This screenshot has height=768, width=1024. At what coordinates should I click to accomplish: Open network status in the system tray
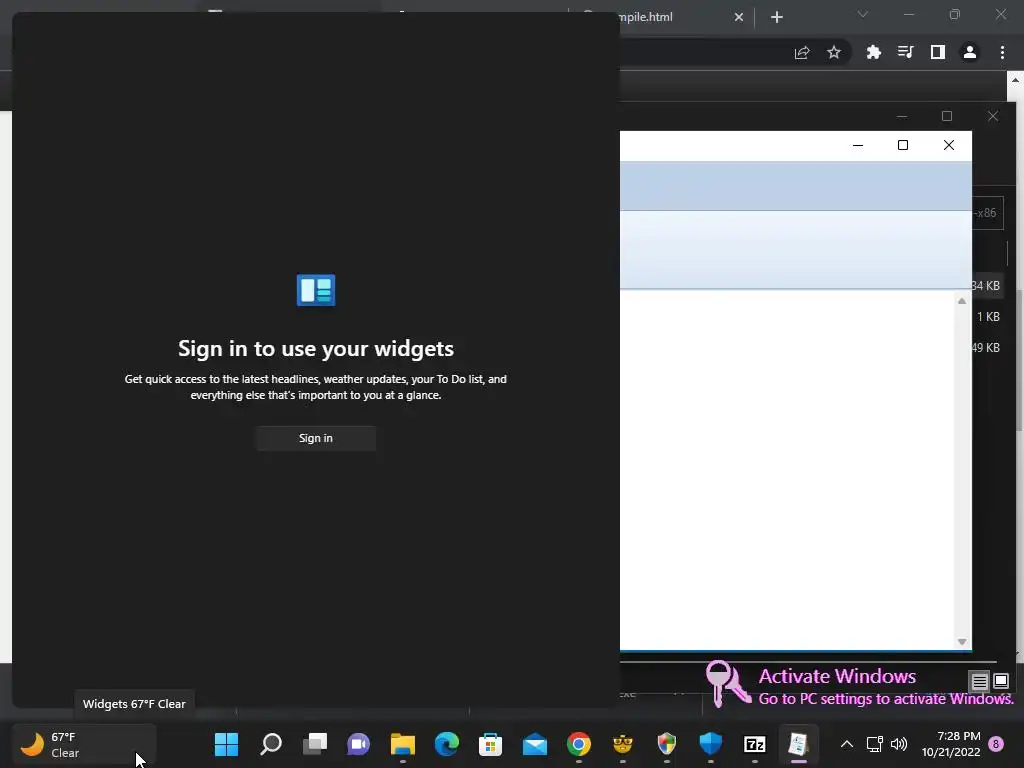[874, 744]
